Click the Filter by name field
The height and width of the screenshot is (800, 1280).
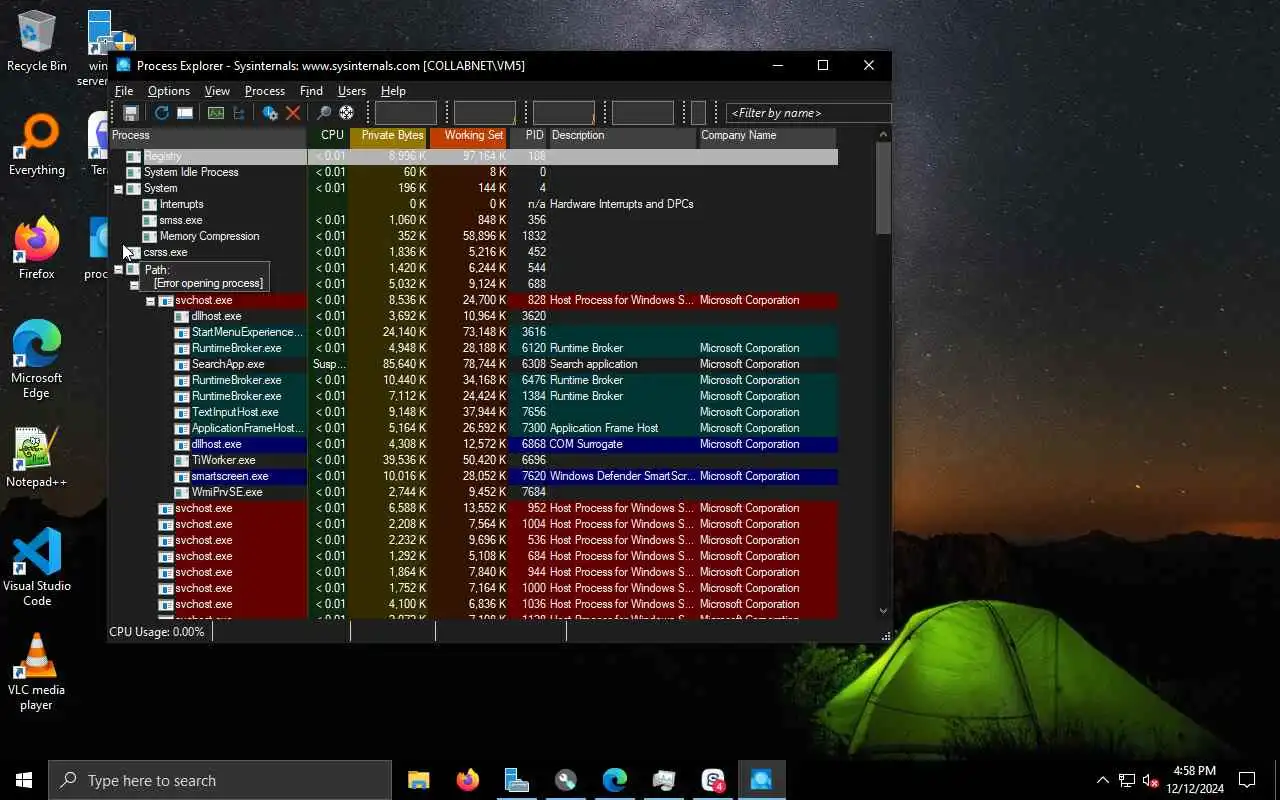click(x=808, y=113)
